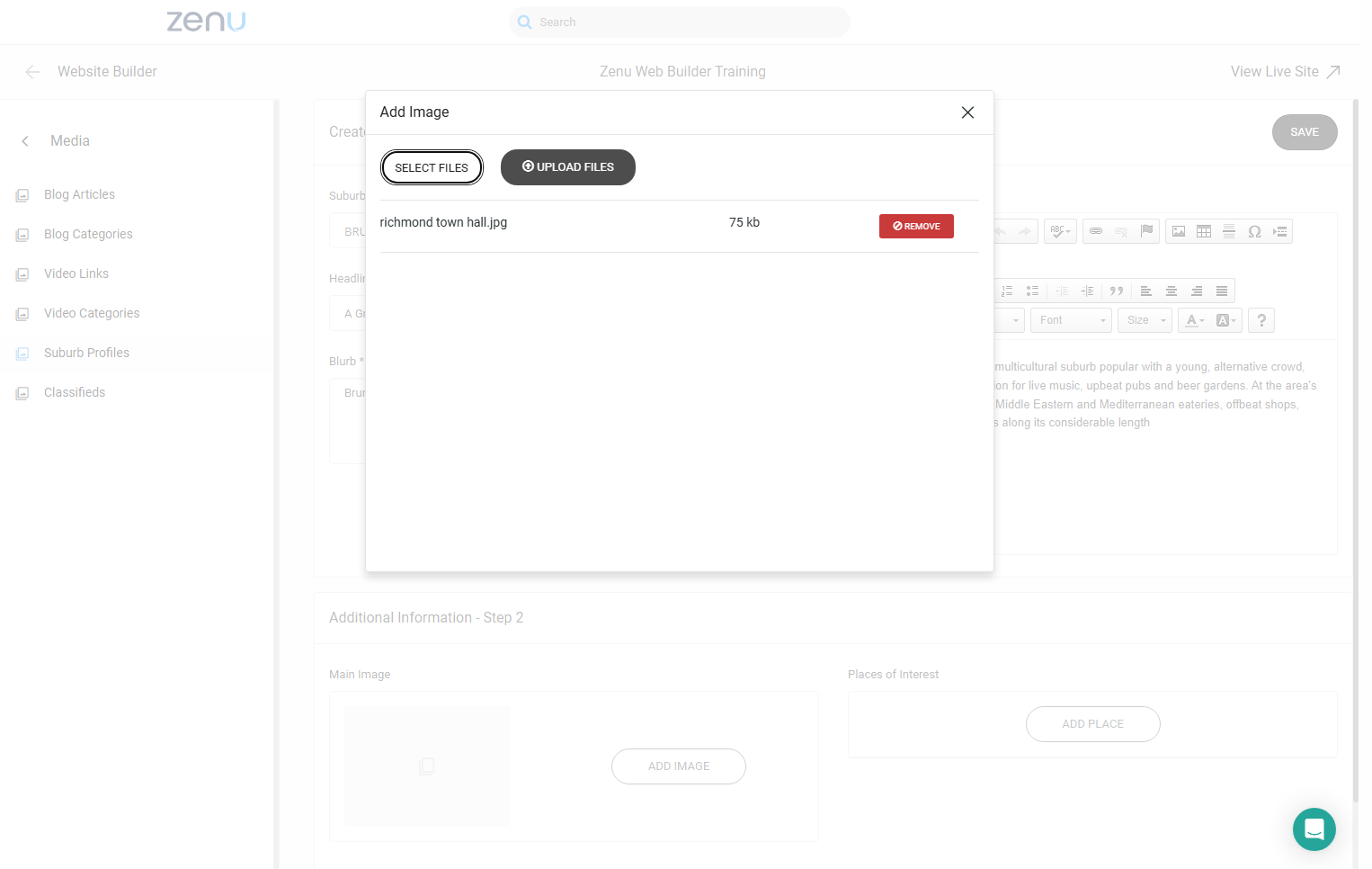Screen dimensions: 1372x869
Task: Open the special character (Omega) picker
Action: (1254, 231)
